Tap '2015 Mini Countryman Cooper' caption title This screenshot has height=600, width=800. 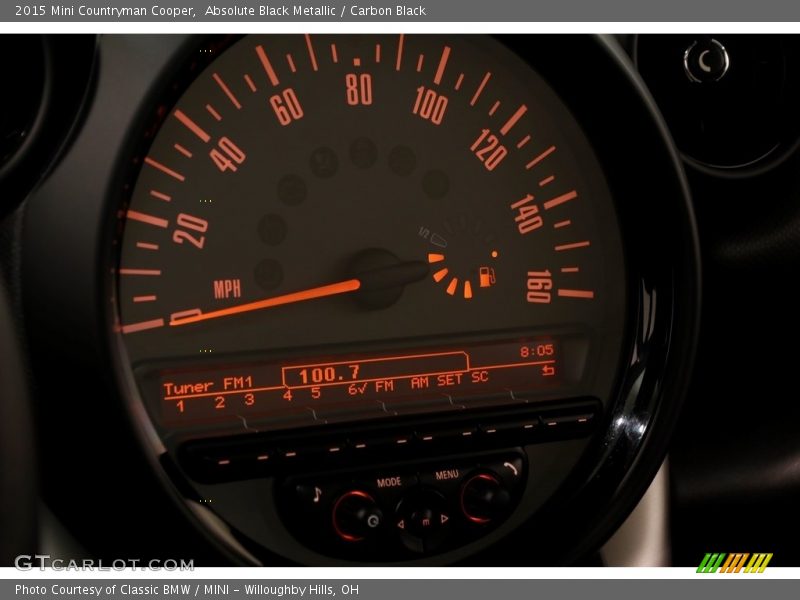[105, 11]
